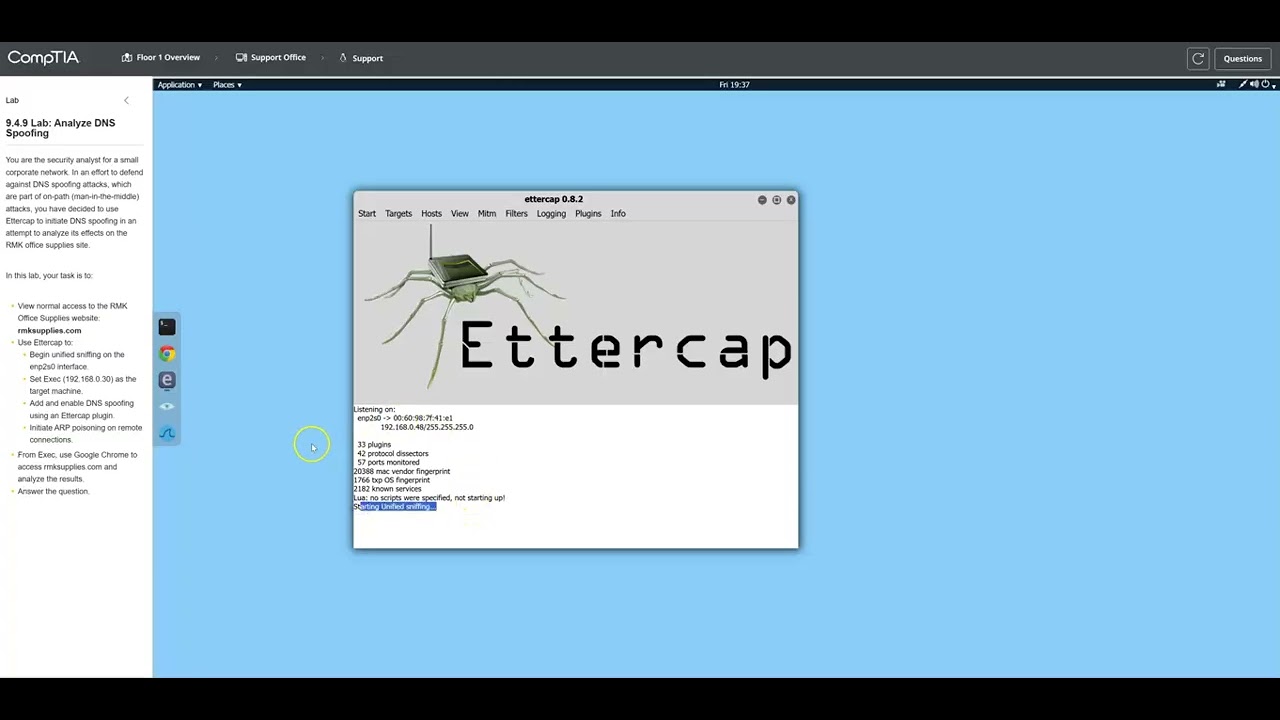Click the '57 ports monitored' log line

388,463
